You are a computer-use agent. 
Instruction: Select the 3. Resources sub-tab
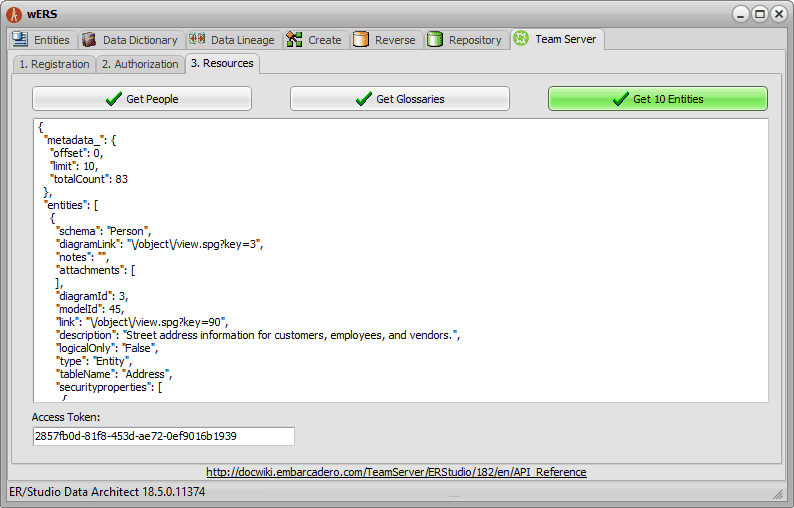coord(222,63)
